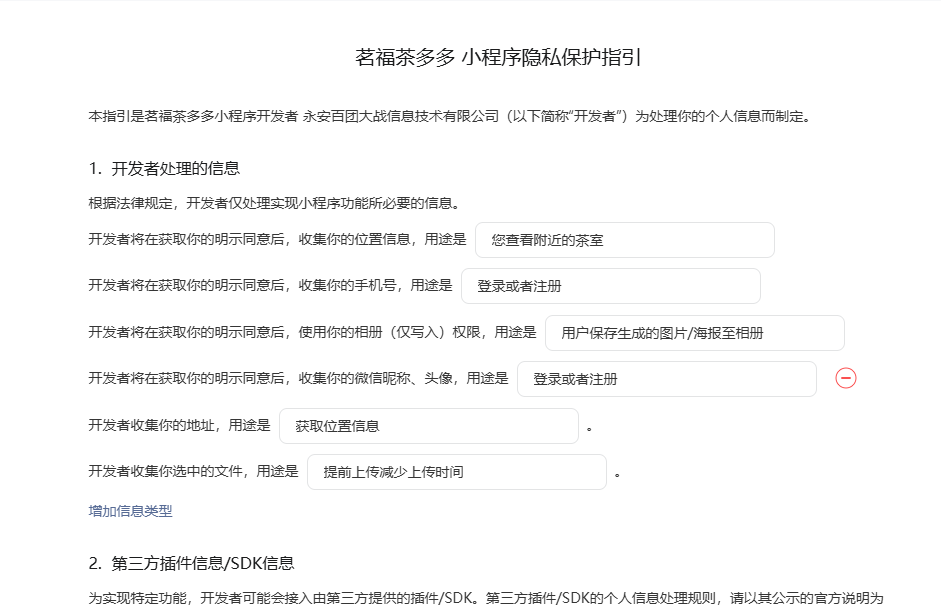Image resolution: width=941 pixels, height=609 pixels.
Task: Click the paragraph starting 为实现特定功能
Action: pos(486,598)
